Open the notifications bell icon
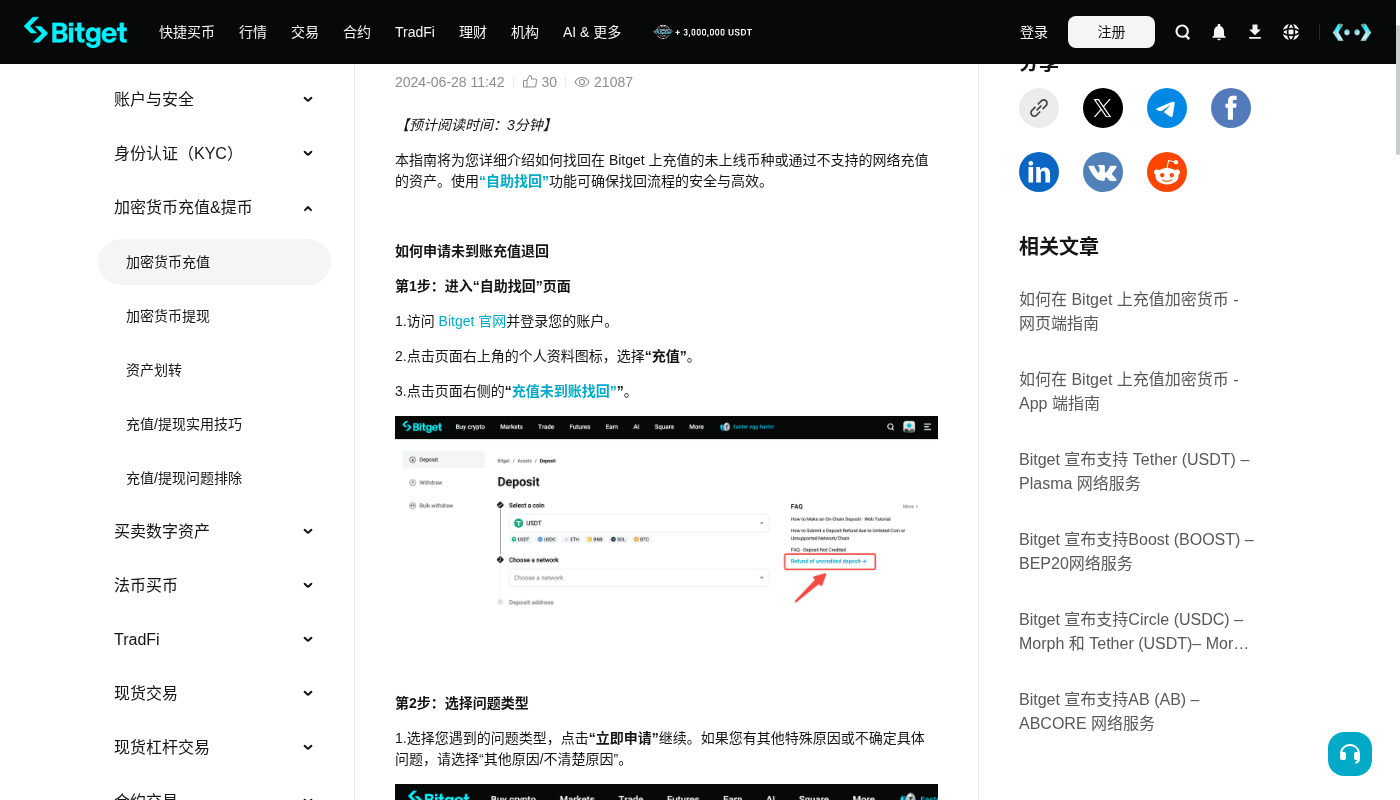The image size is (1400, 800). coord(1219,32)
